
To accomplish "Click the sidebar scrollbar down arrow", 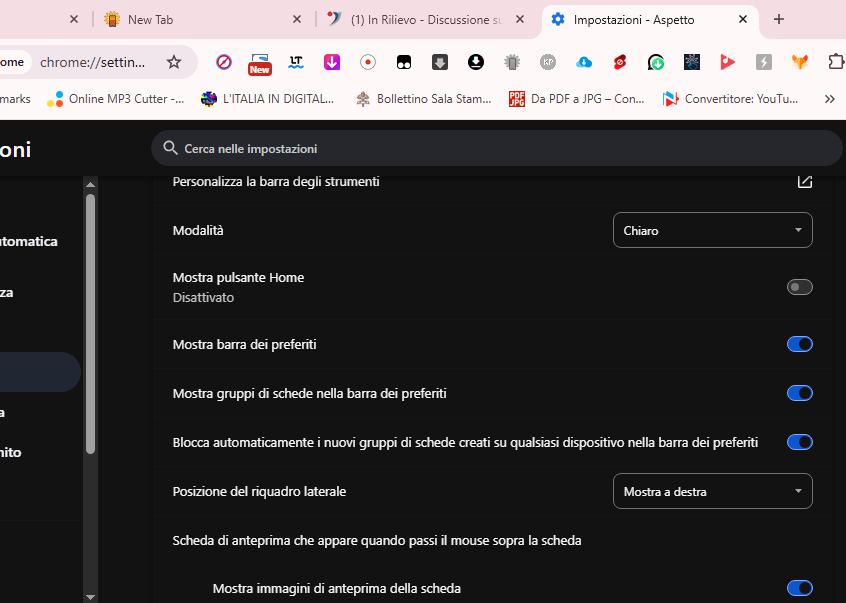I will [x=91, y=597].
